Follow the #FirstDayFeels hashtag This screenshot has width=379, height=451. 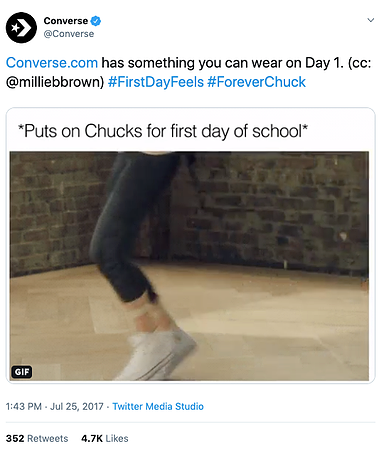(156, 82)
